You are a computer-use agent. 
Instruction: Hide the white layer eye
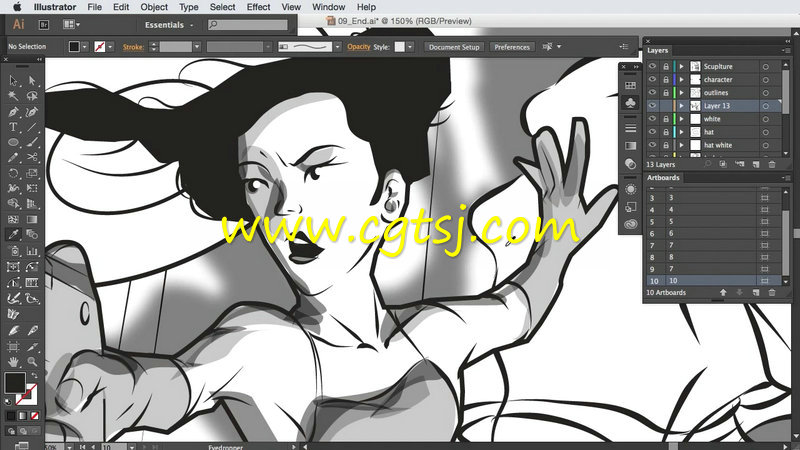point(652,119)
